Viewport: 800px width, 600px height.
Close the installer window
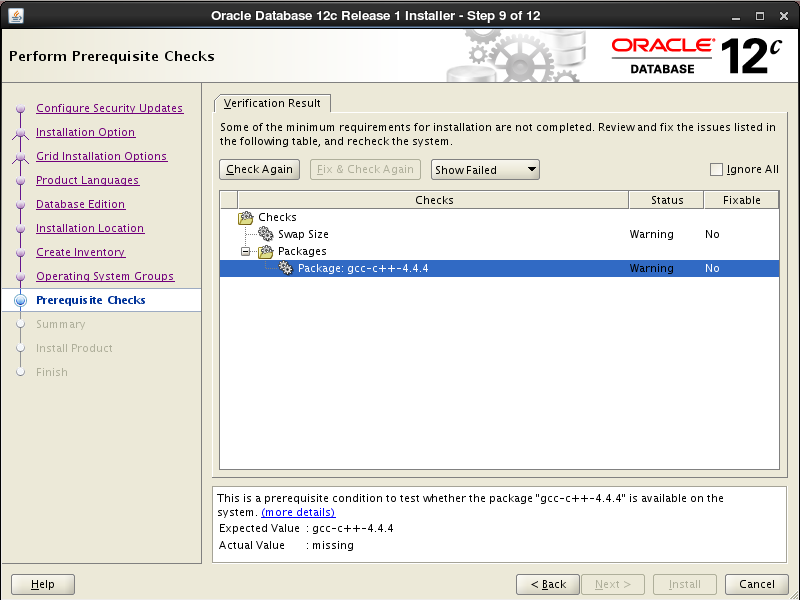[784, 16]
